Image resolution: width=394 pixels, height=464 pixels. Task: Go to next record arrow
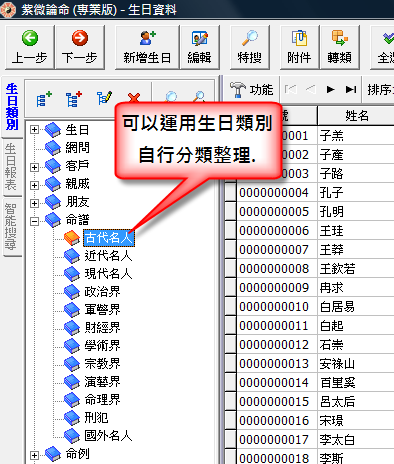click(x=330, y=89)
